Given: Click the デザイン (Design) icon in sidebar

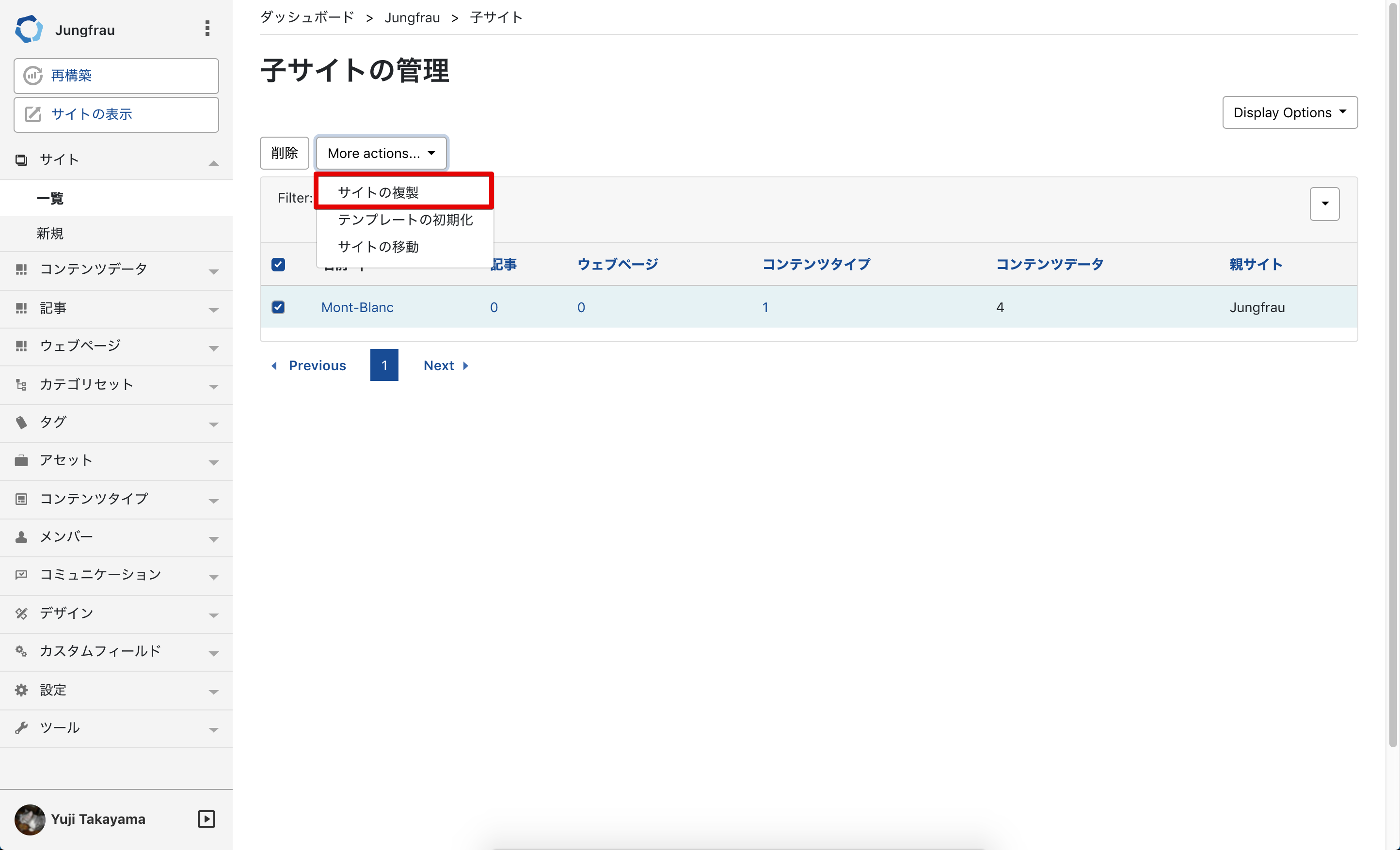Looking at the screenshot, I should pyautogui.click(x=21, y=613).
